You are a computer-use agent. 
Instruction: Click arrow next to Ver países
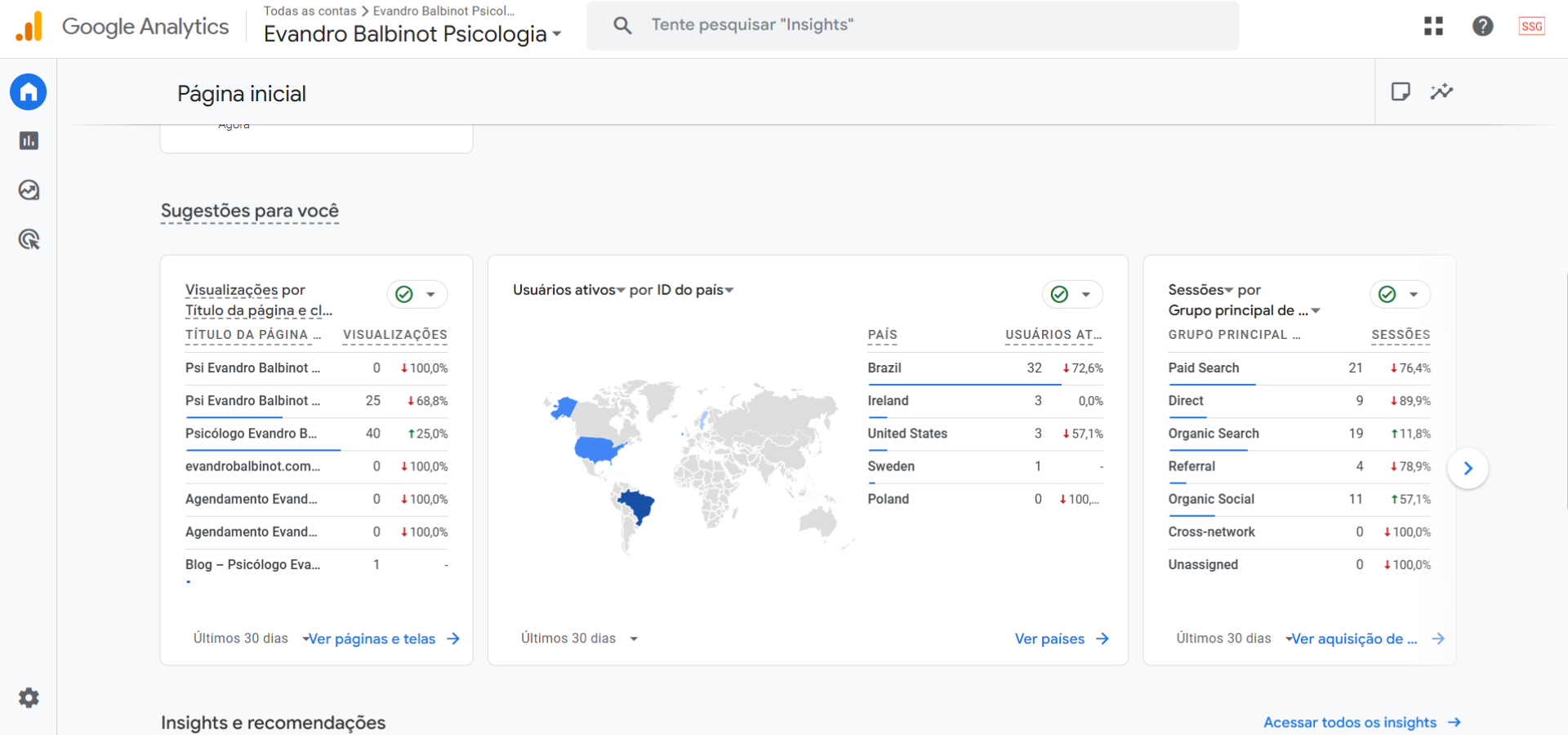tap(1102, 639)
